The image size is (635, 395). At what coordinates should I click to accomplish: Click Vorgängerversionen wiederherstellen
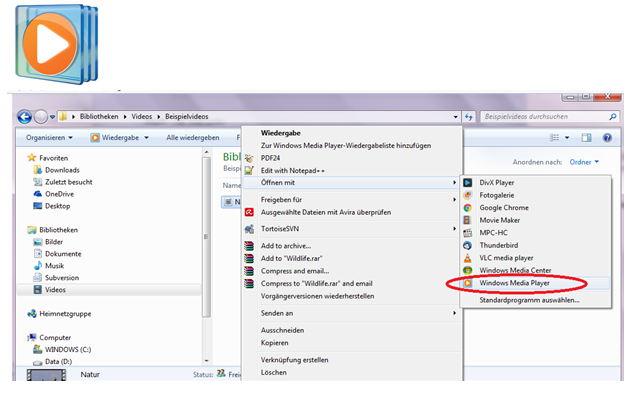(x=318, y=296)
